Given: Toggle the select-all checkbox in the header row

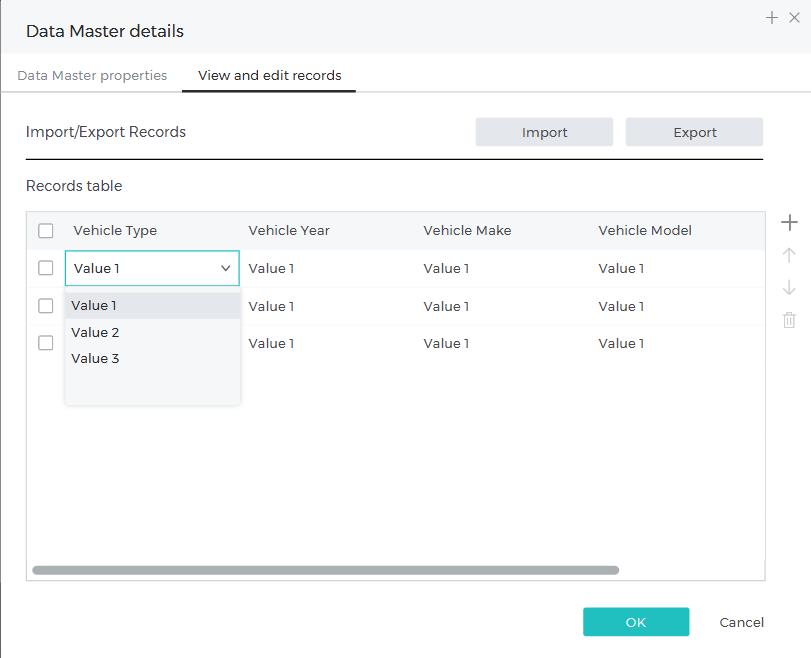Looking at the screenshot, I should coord(46,231).
